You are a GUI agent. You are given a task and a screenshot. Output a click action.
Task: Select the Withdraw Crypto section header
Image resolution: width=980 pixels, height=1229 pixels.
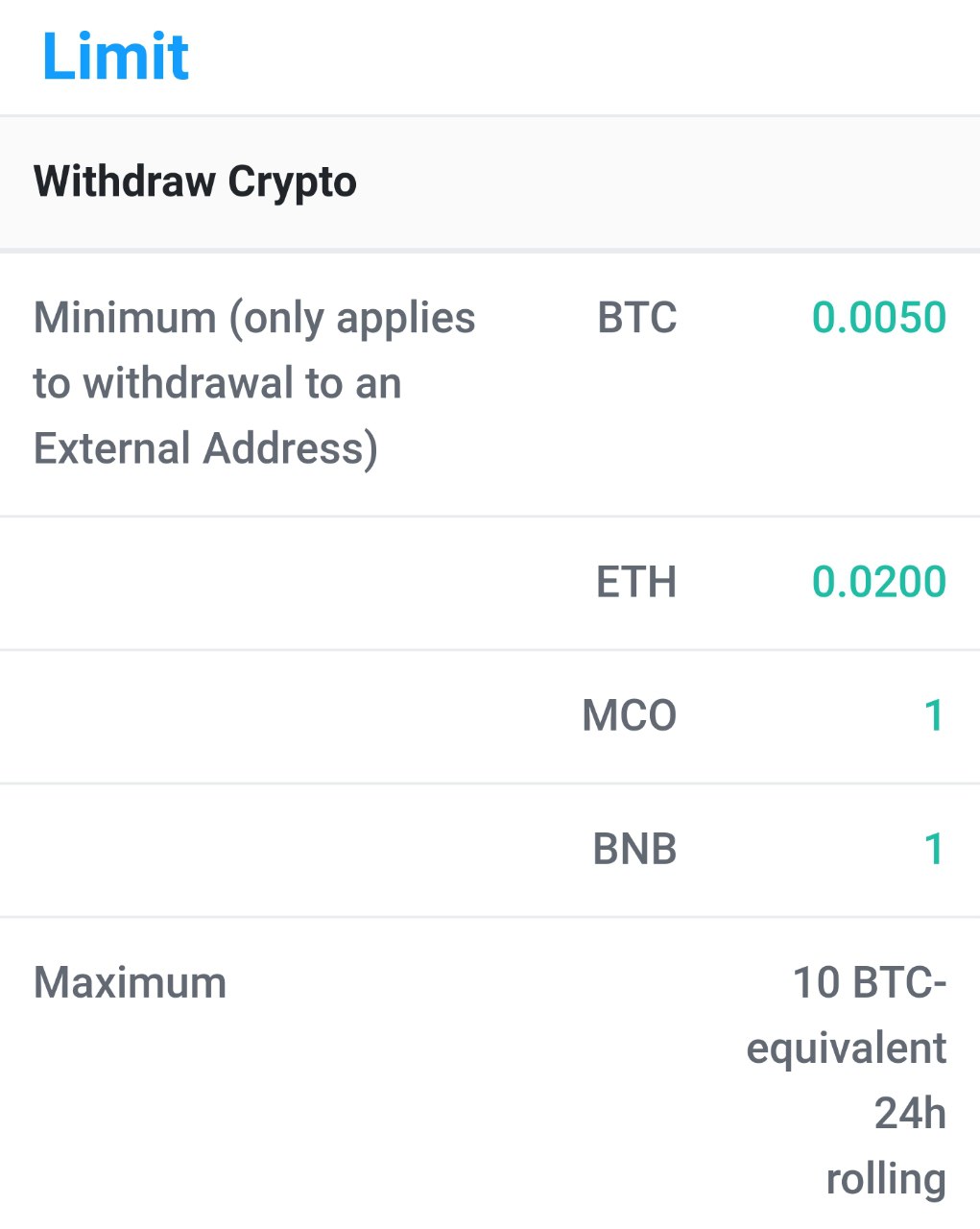(195, 181)
